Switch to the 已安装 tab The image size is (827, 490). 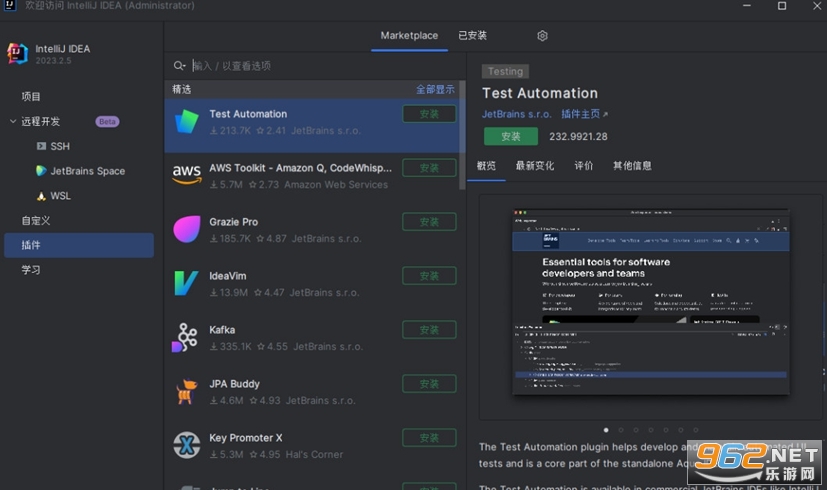tap(472, 36)
